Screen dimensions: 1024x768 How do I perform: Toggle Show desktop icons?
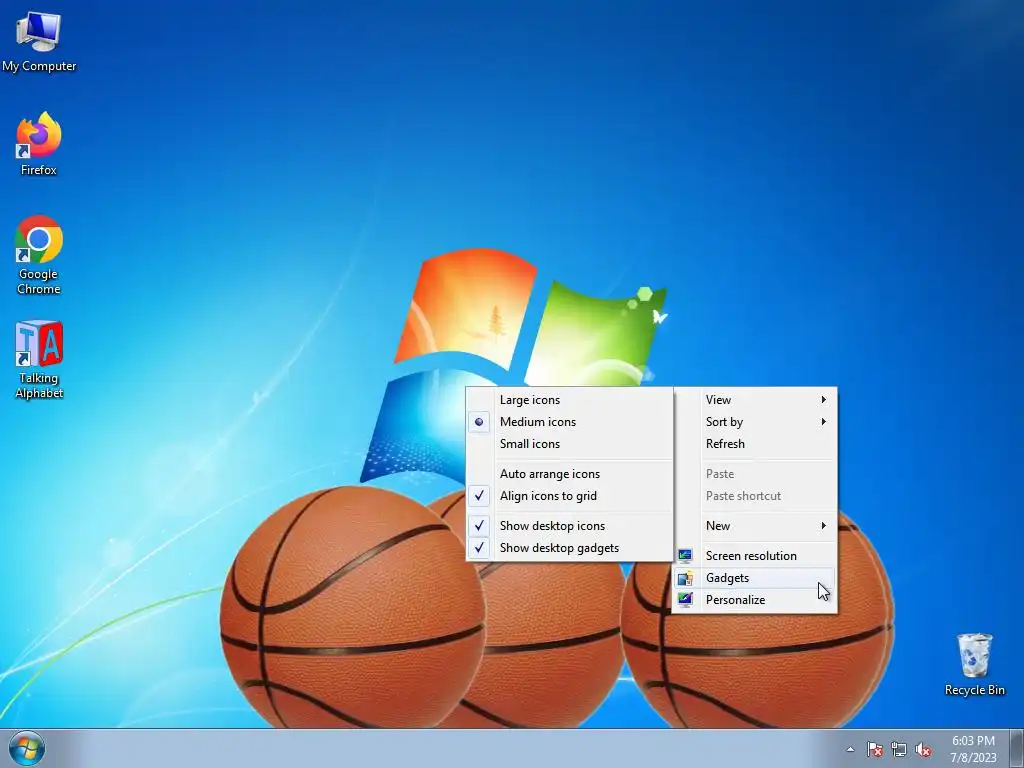click(x=569, y=526)
